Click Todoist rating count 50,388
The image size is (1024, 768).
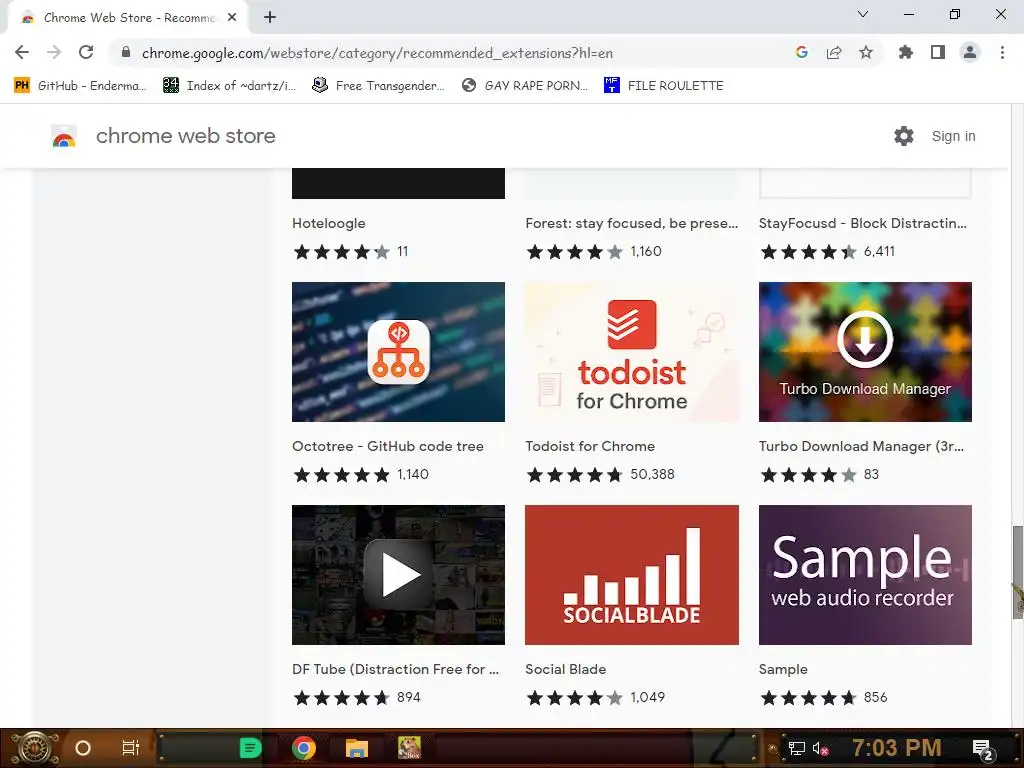pos(652,475)
